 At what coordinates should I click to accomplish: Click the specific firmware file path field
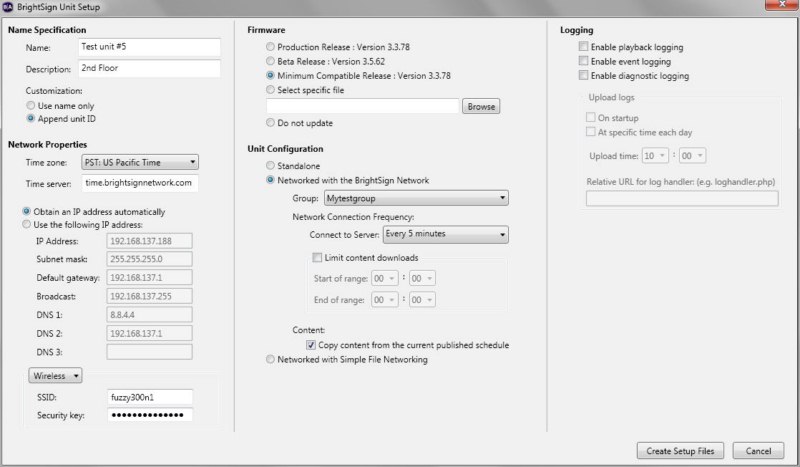[363, 106]
